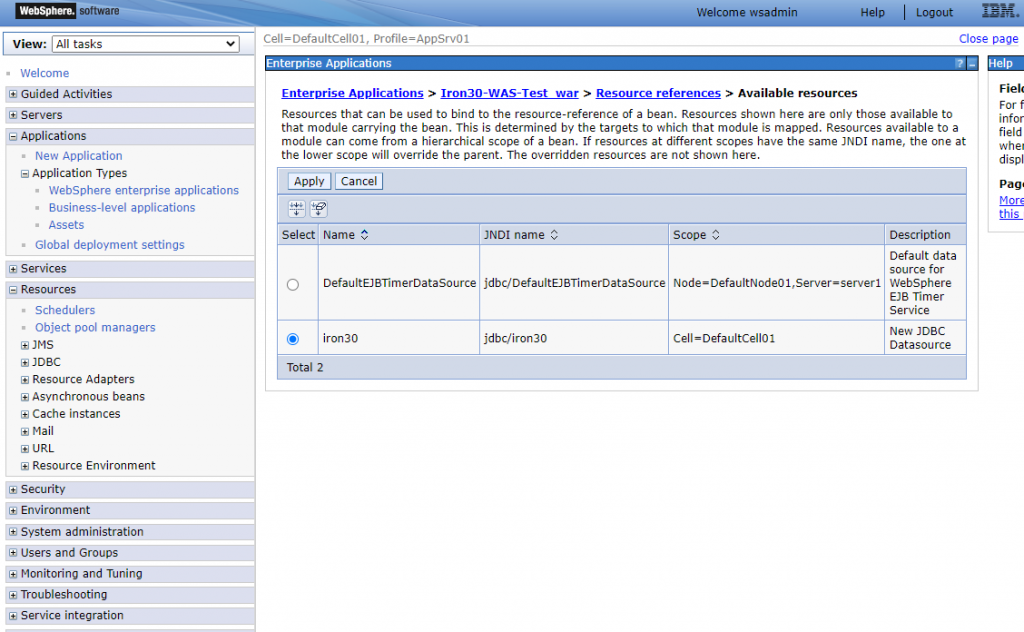Open the Help link in the top bar

(872, 12)
